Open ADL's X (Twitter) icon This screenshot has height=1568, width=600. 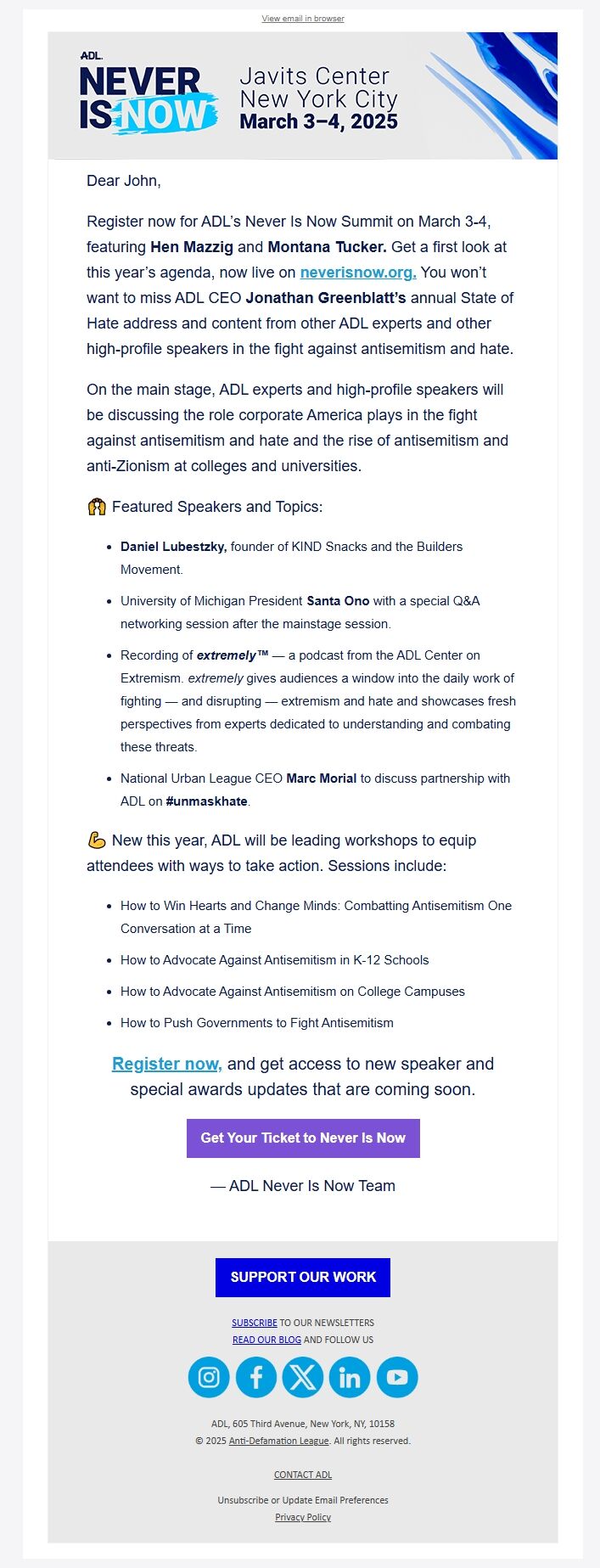(303, 1376)
